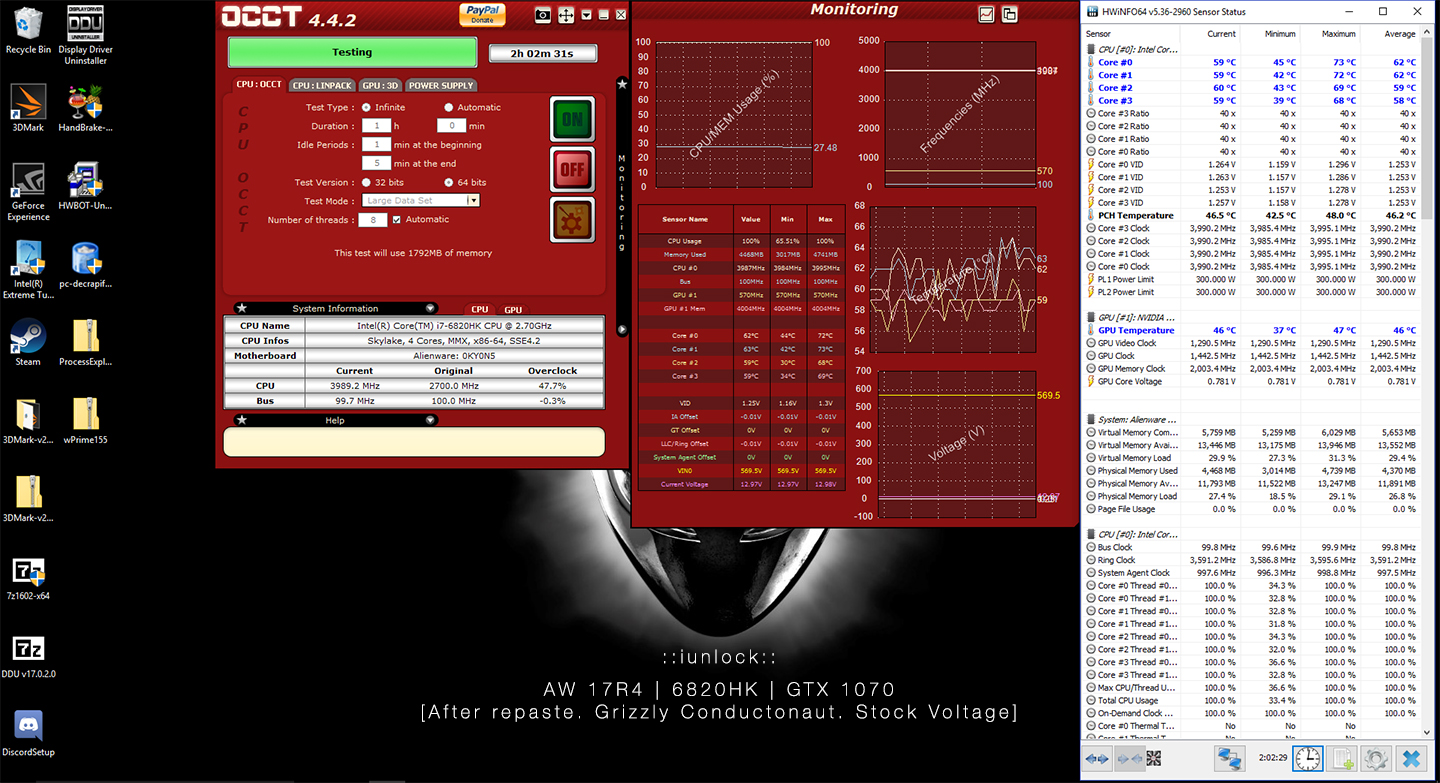Click the Monitoring graph view icon
This screenshot has height=783, width=1440.
coord(987,14)
